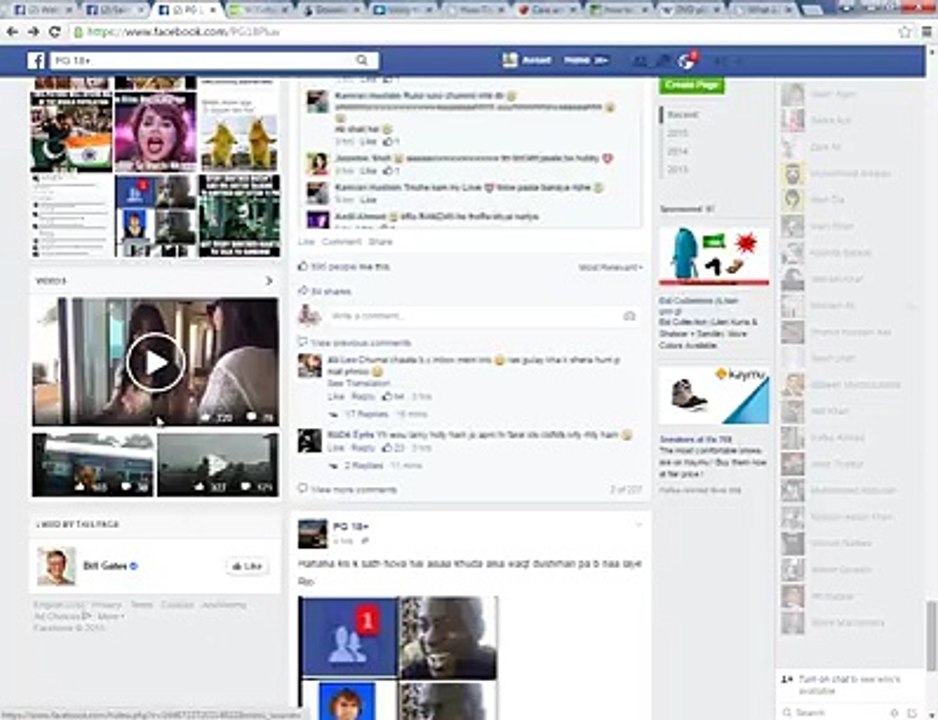Click the search magnifier icon in Facebook bar

coord(362,60)
